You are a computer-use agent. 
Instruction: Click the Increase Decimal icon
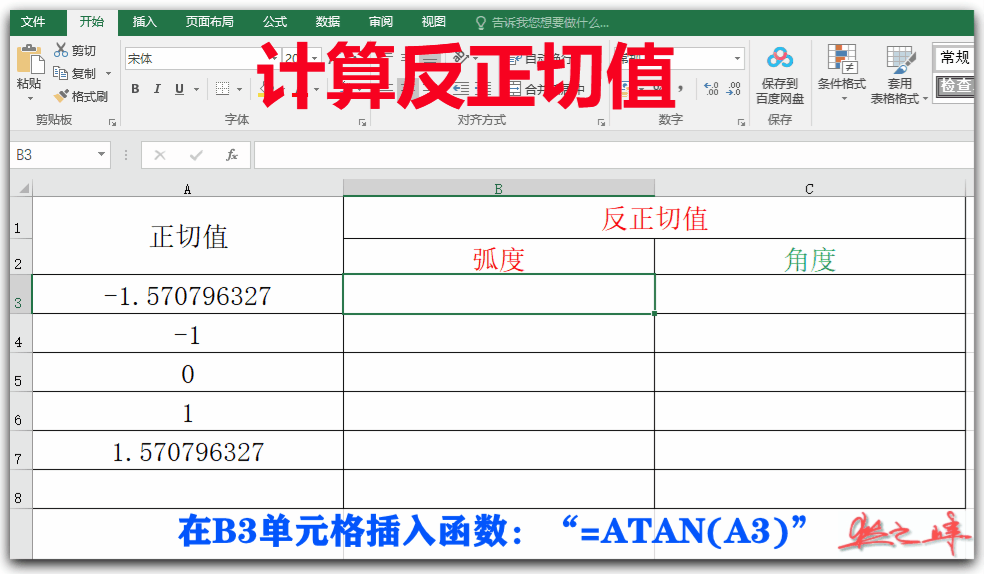(x=712, y=88)
